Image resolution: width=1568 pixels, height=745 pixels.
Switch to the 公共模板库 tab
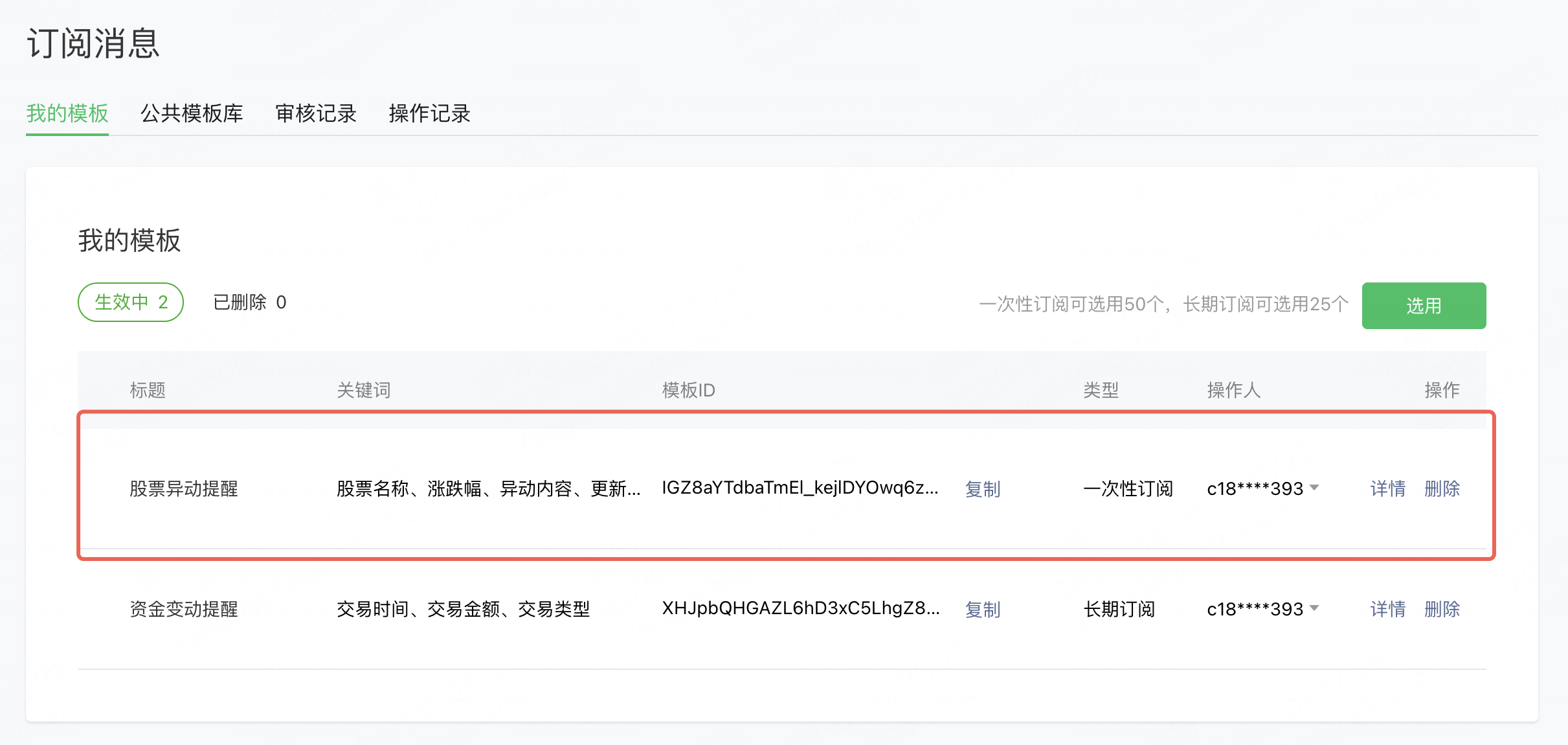(192, 113)
